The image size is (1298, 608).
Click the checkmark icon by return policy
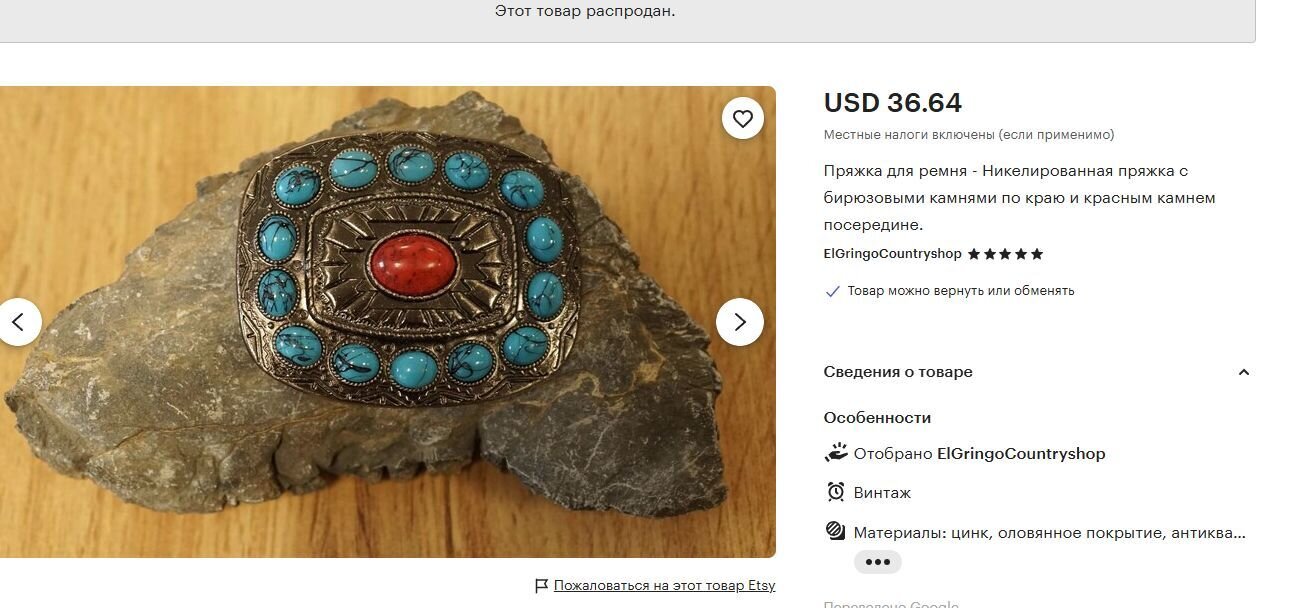click(832, 291)
